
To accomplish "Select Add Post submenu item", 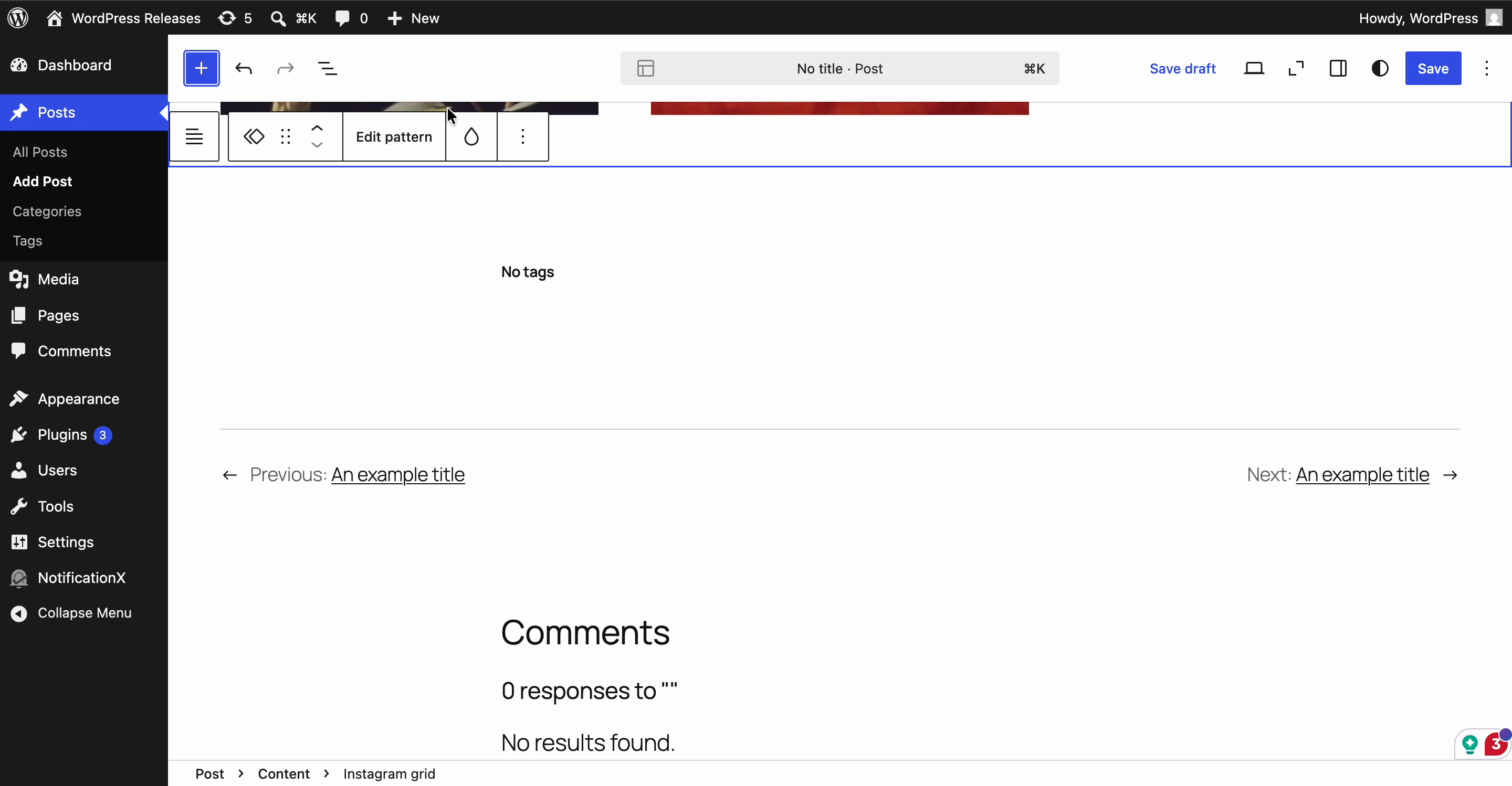I will tap(42, 181).
